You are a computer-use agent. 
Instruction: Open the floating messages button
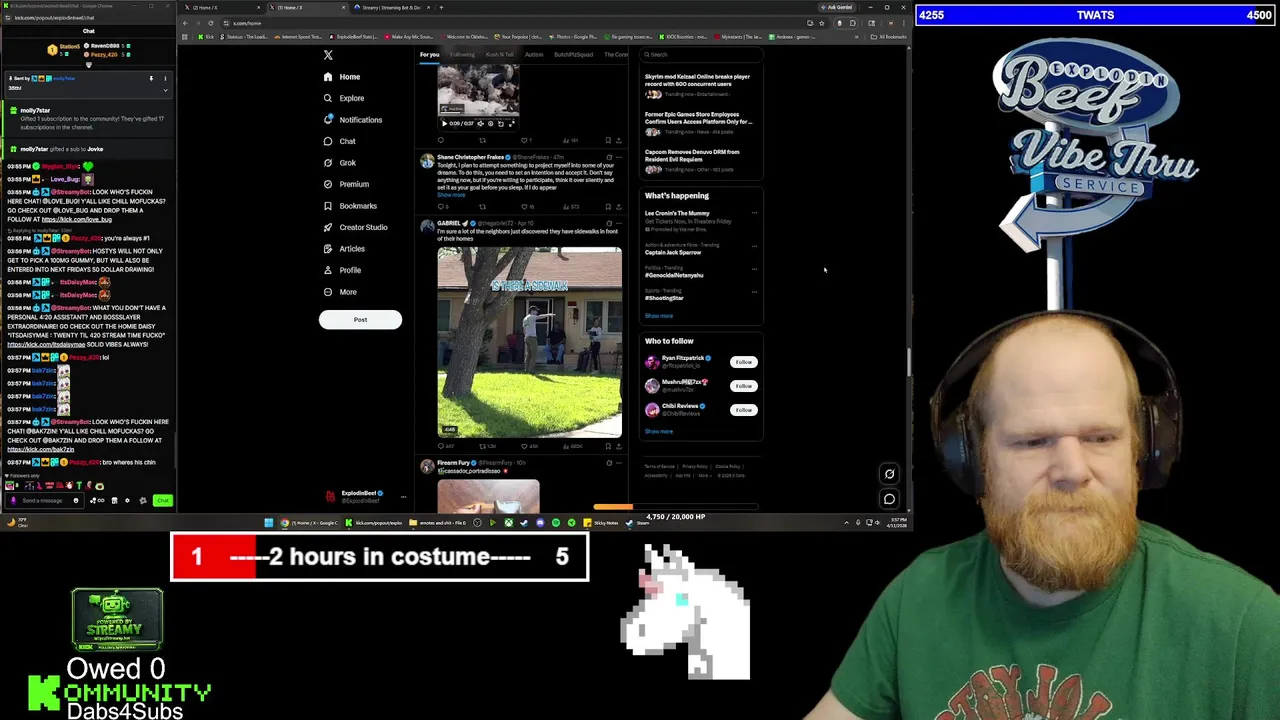(x=889, y=499)
